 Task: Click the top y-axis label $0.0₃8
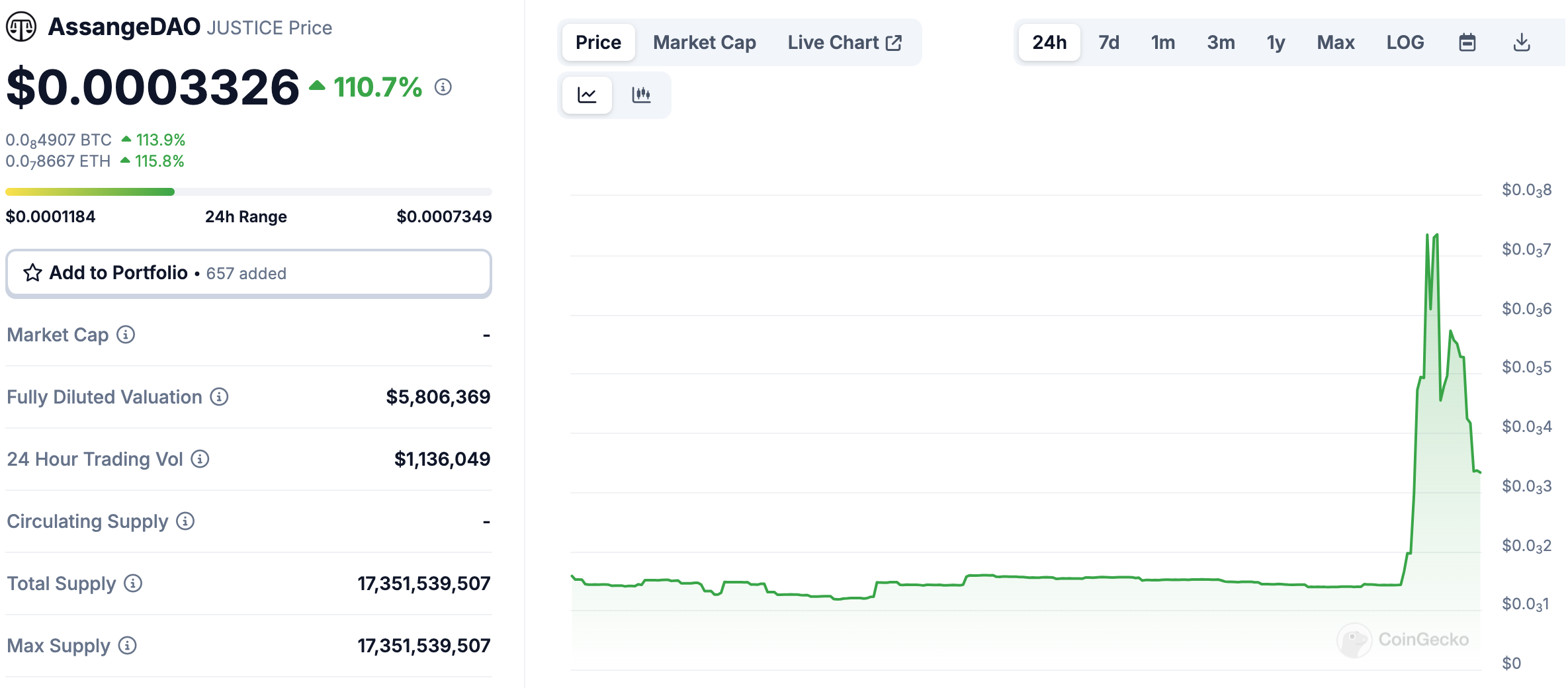(x=1526, y=190)
